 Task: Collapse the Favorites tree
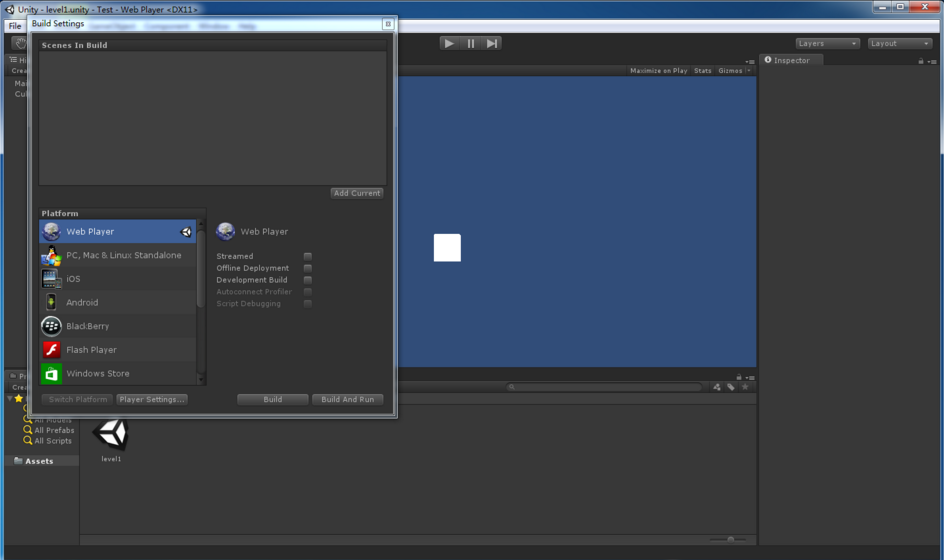point(10,398)
